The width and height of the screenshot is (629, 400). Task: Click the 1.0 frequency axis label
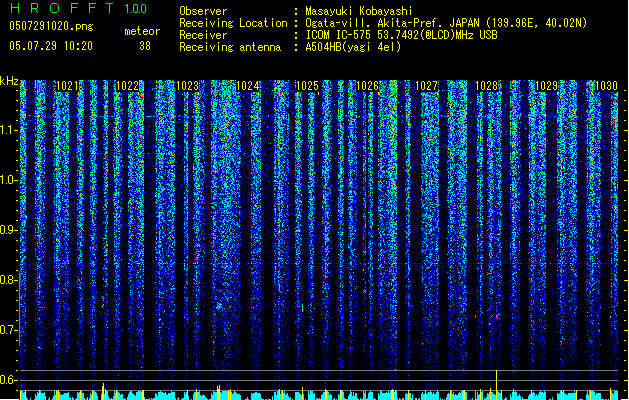click(x=8, y=180)
